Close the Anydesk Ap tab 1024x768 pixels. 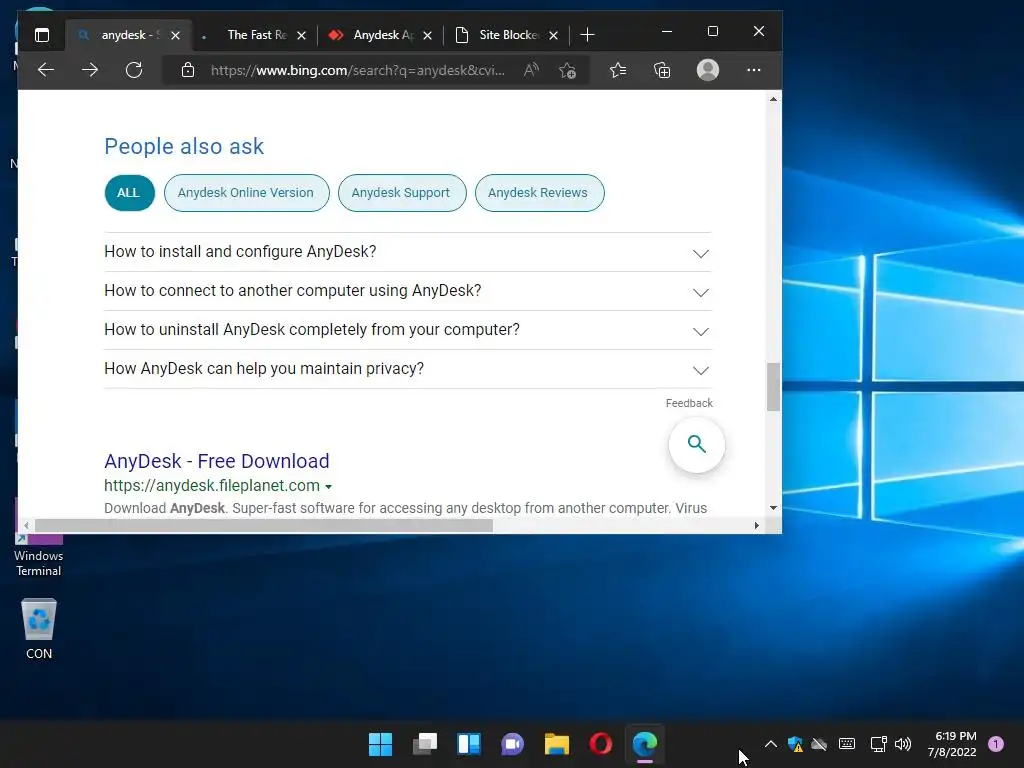click(x=427, y=35)
